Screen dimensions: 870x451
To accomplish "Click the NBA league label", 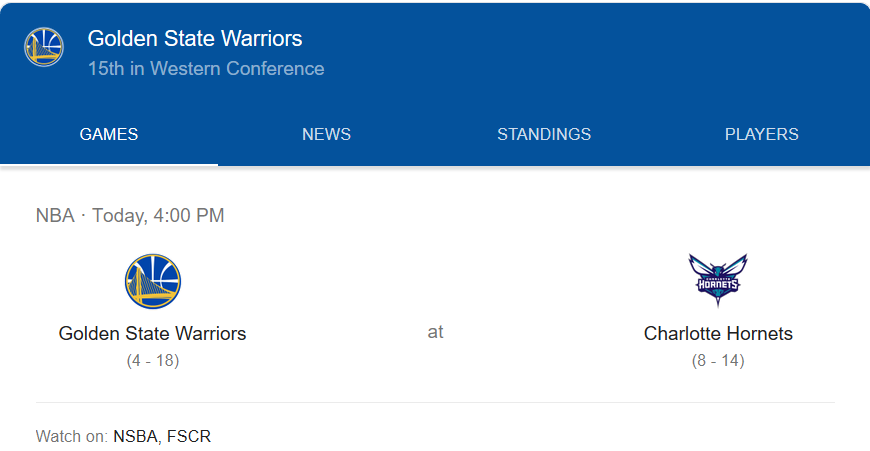I will (55, 215).
